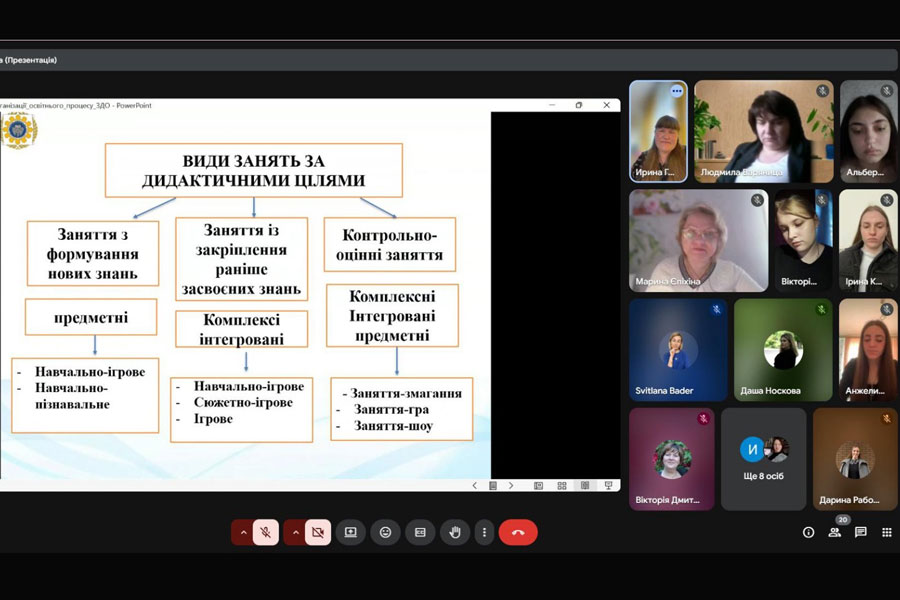Start PowerPoint slide show view
This screenshot has width=900, height=600.
(x=608, y=485)
